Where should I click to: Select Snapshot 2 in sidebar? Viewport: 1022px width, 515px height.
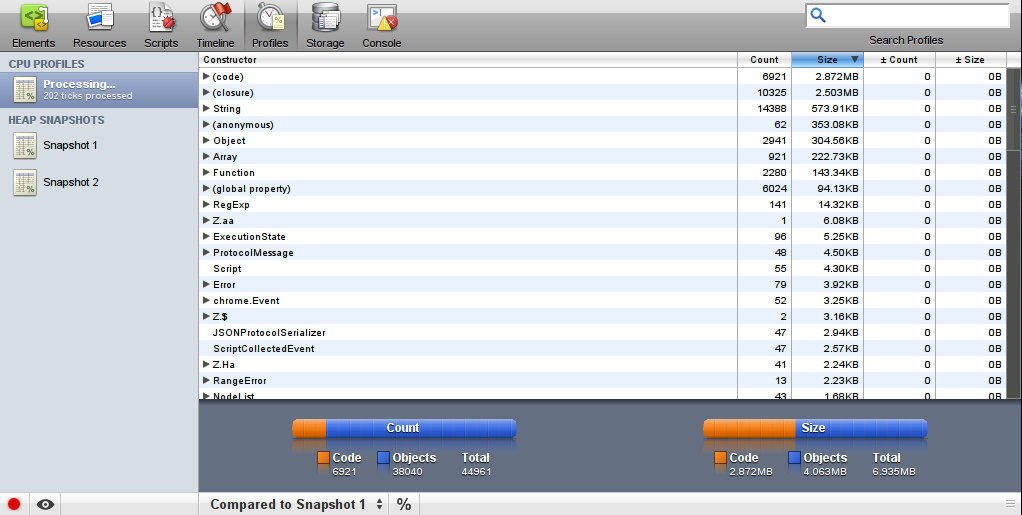[70, 183]
